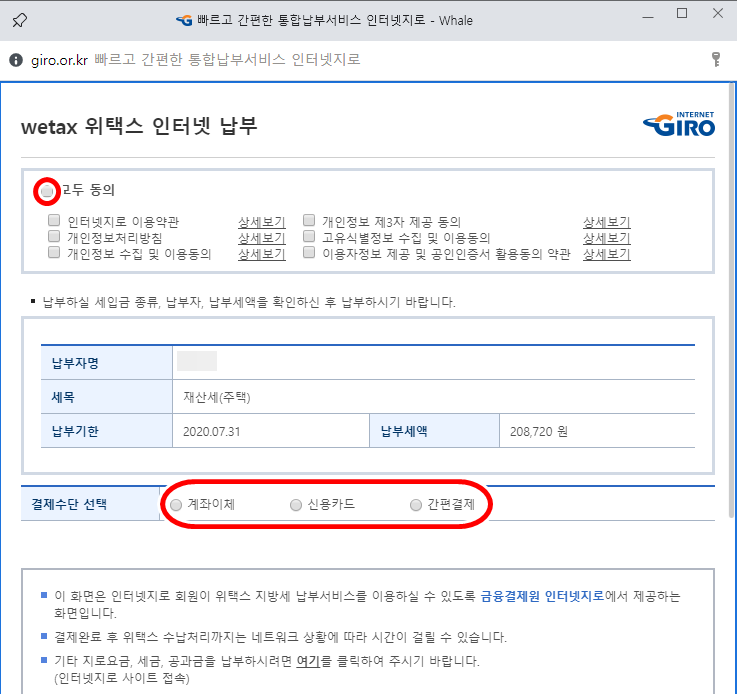Screen dimensions: 737x694
Task: Open 상세보기 for 고유식별정보 수집 및 이용동의
Action: pyautogui.click(x=607, y=238)
